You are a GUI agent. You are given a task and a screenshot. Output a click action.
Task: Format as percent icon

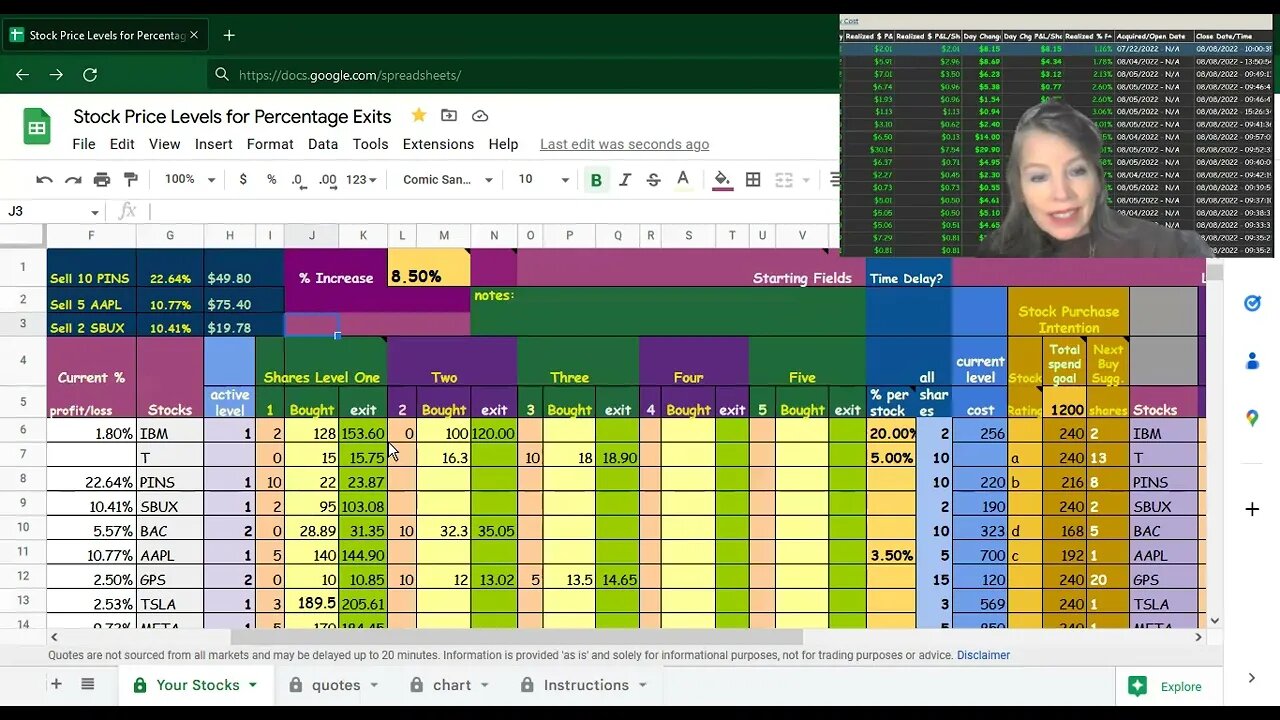[271, 180]
